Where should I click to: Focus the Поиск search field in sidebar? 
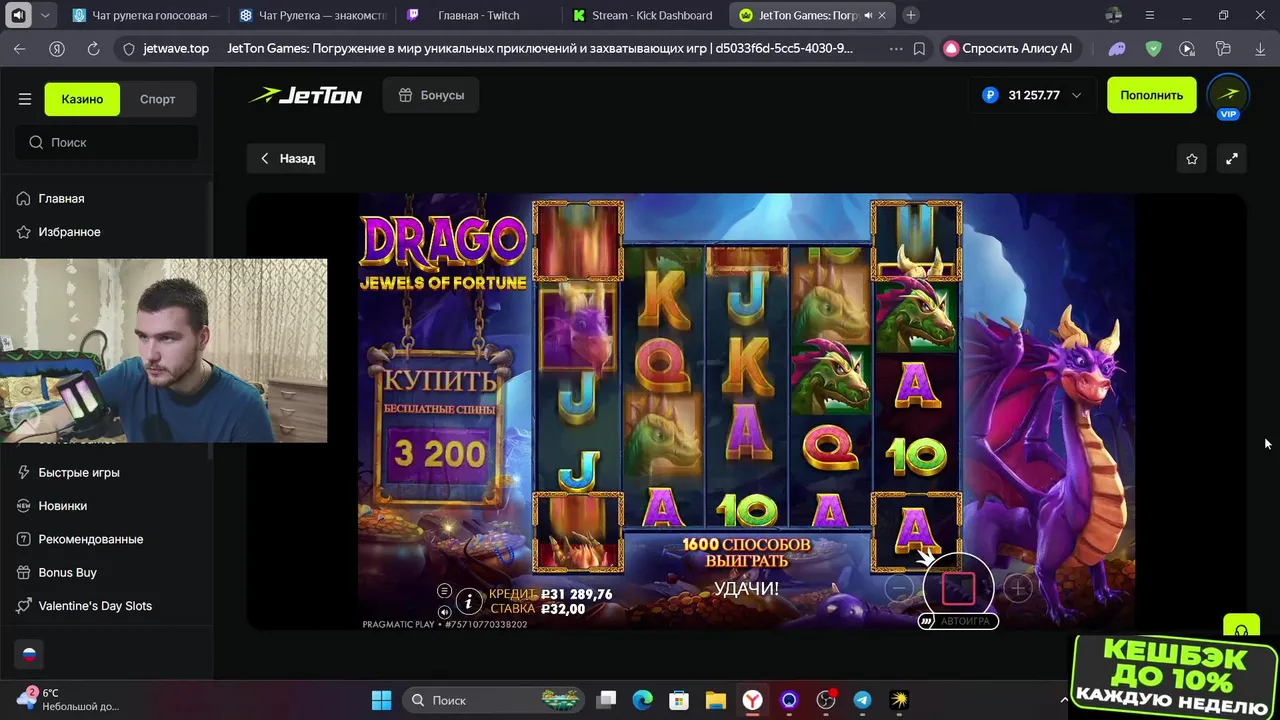click(x=107, y=142)
